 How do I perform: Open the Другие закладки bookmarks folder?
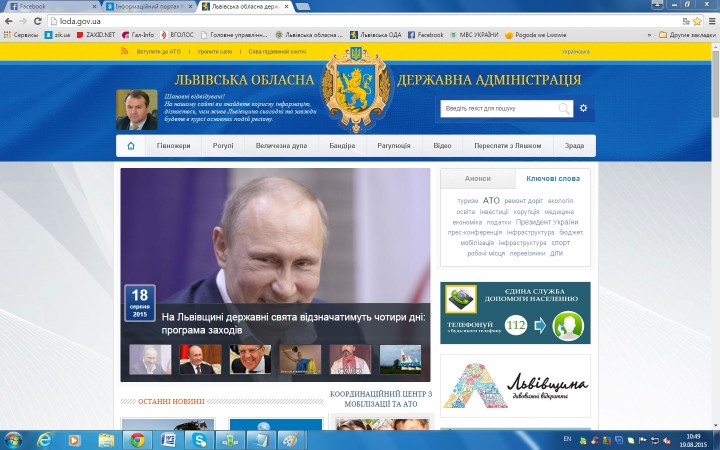click(x=689, y=34)
